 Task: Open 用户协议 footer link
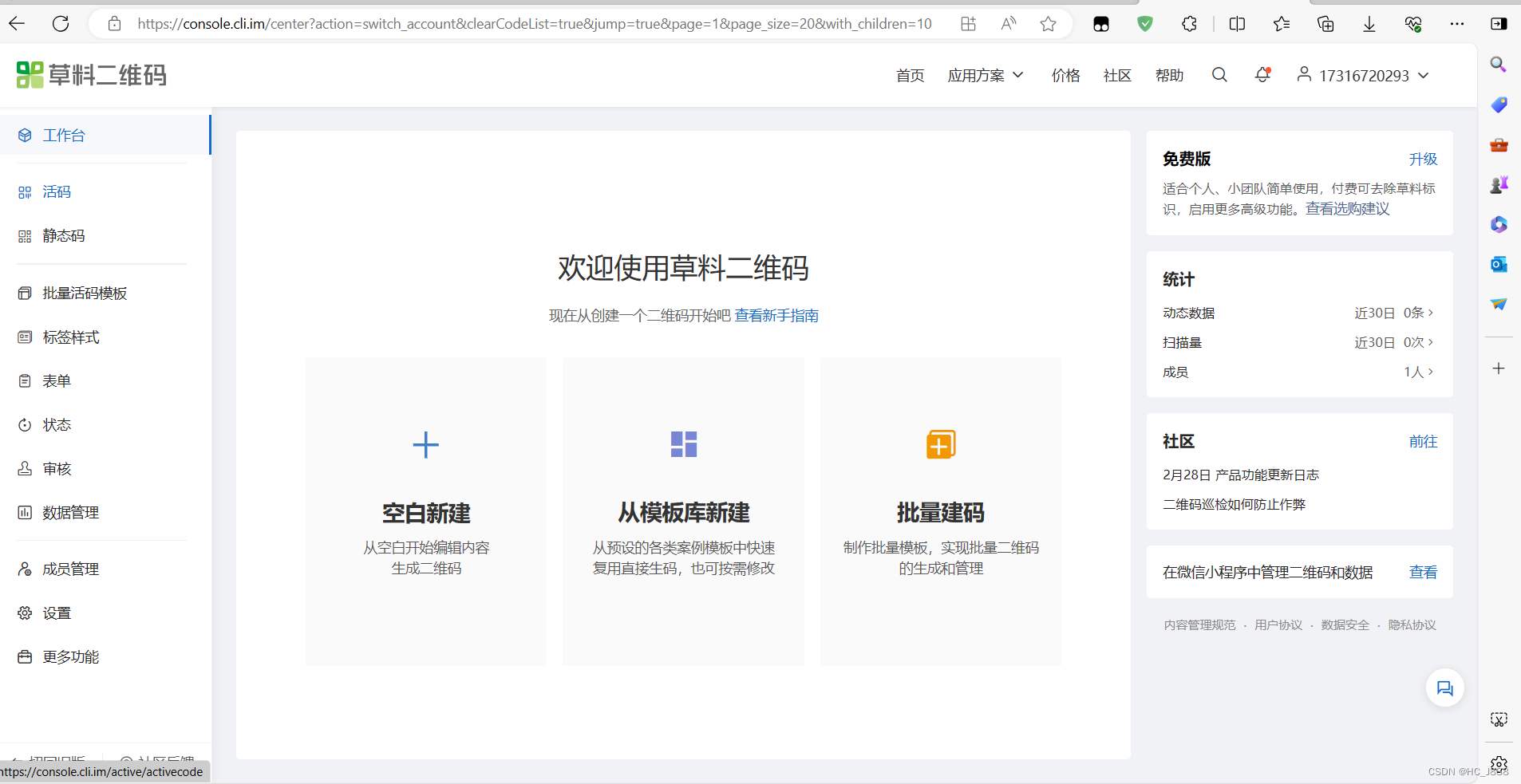1278,625
